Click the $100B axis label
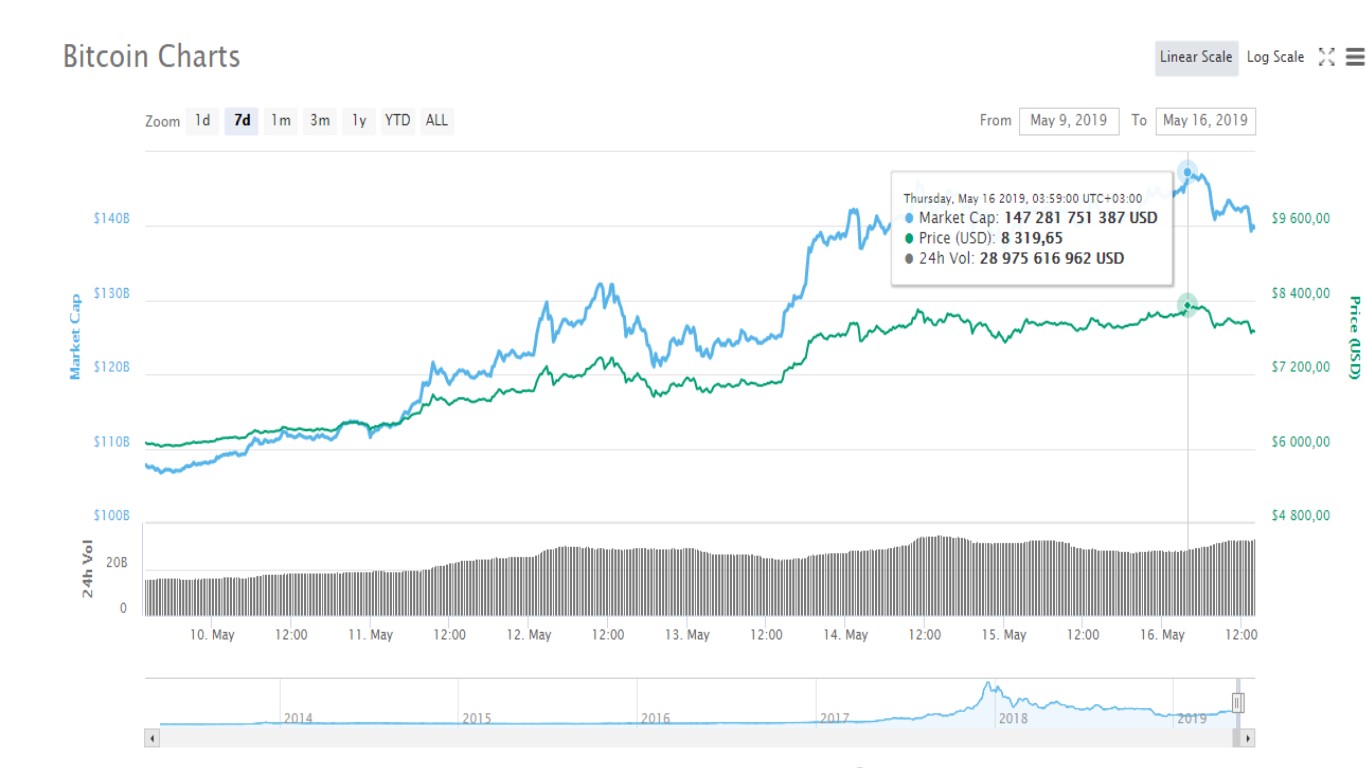This screenshot has width=1366, height=768. pyautogui.click(x=112, y=515)
